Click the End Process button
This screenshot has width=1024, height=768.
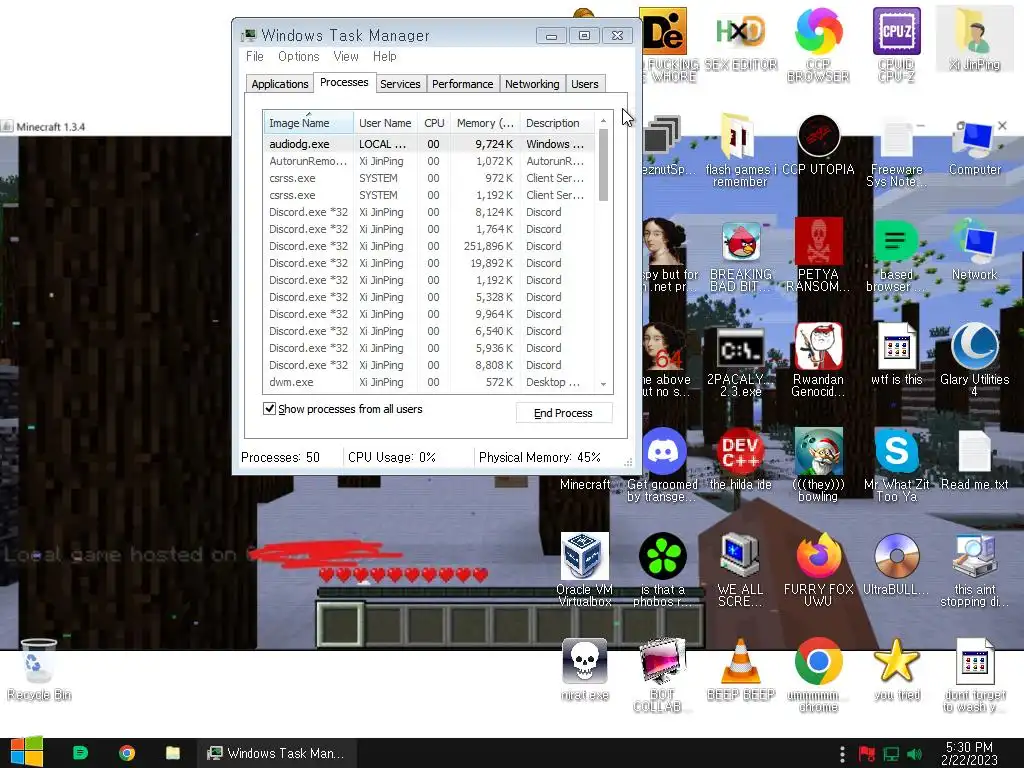[x=564, y=413]
